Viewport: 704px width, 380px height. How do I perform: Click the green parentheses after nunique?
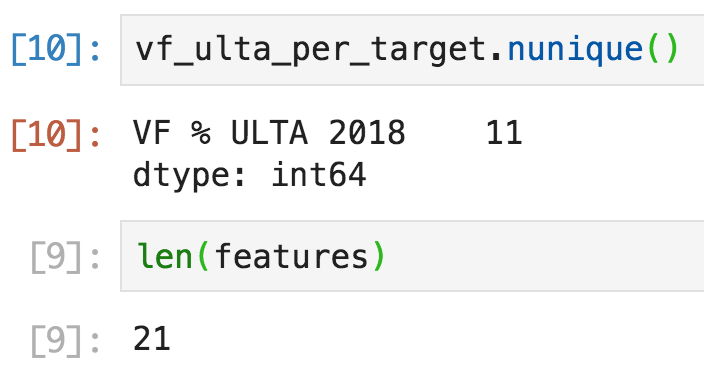663,49
